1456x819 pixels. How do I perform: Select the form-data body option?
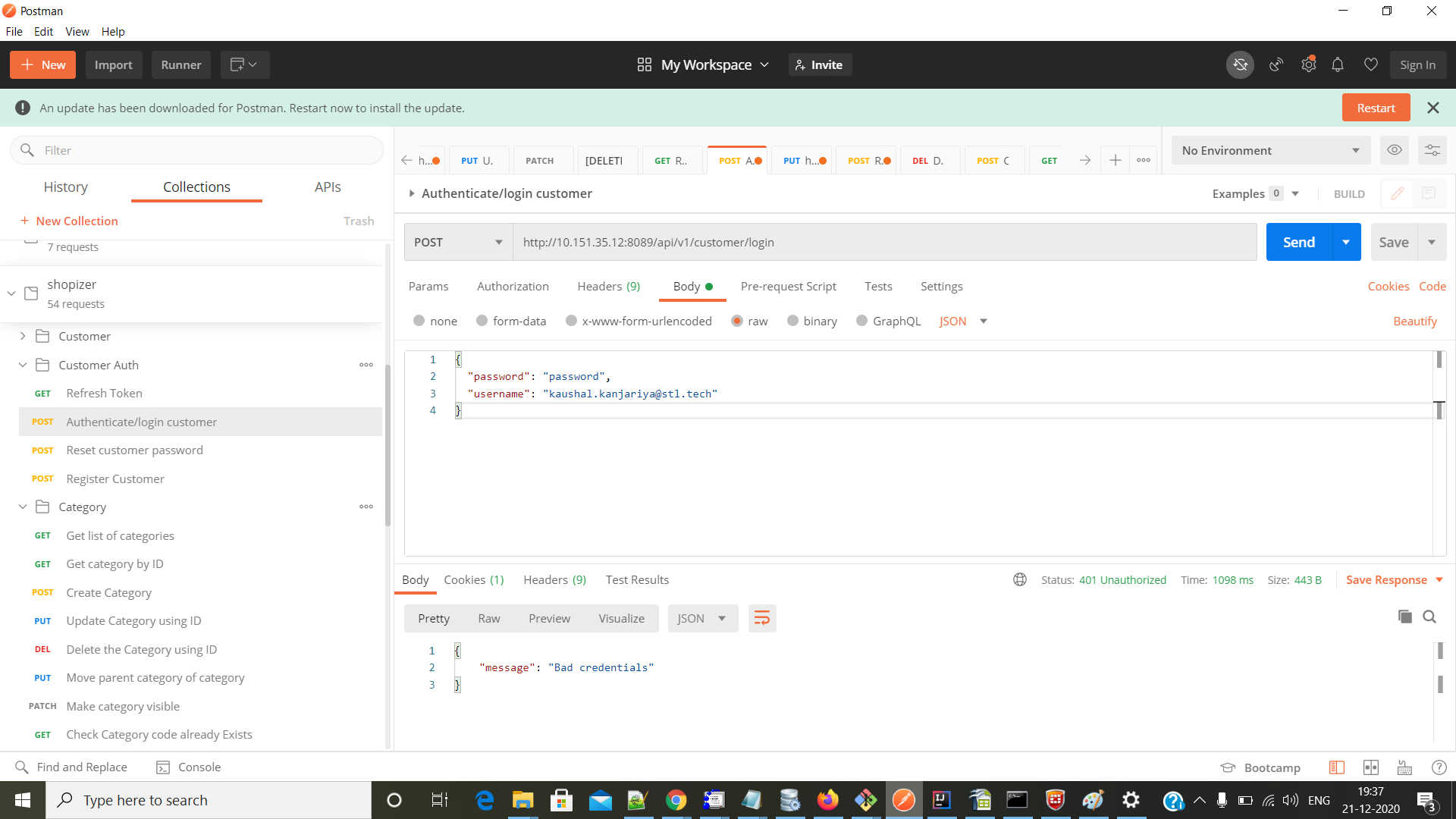click(x=482, y=321)
